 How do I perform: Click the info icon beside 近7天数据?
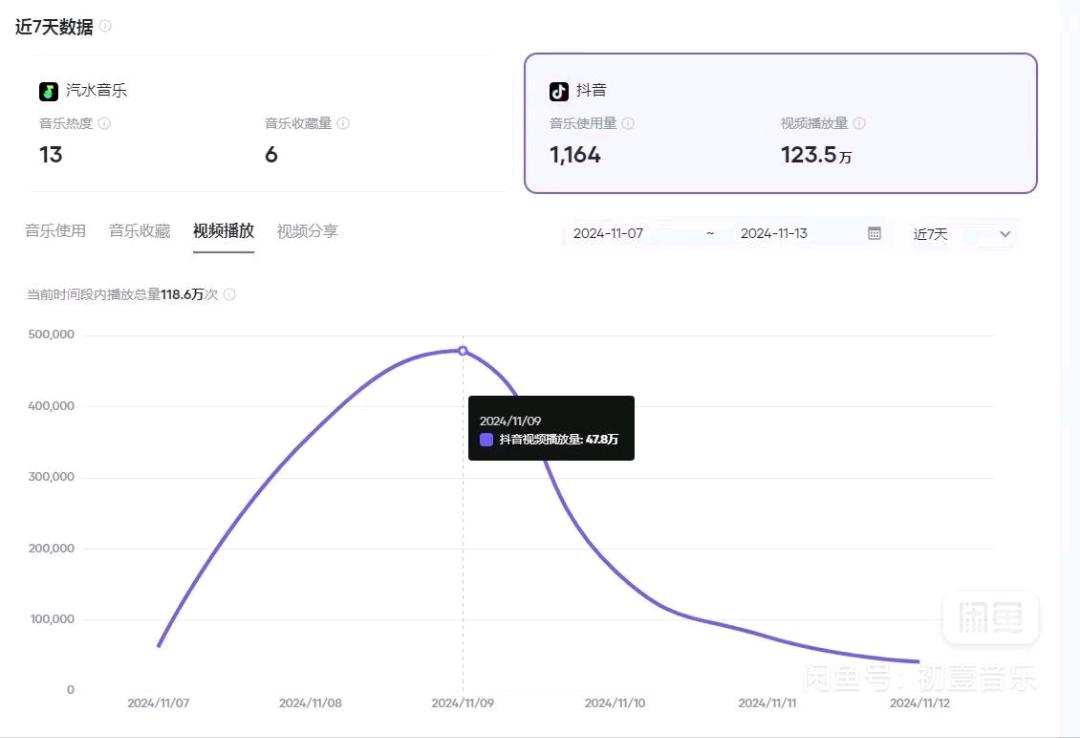pos(105,26)
